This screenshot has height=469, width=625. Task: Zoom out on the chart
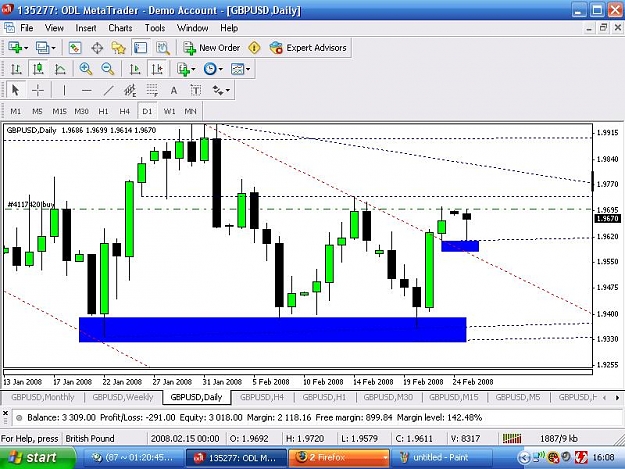[x=108, y=69]
